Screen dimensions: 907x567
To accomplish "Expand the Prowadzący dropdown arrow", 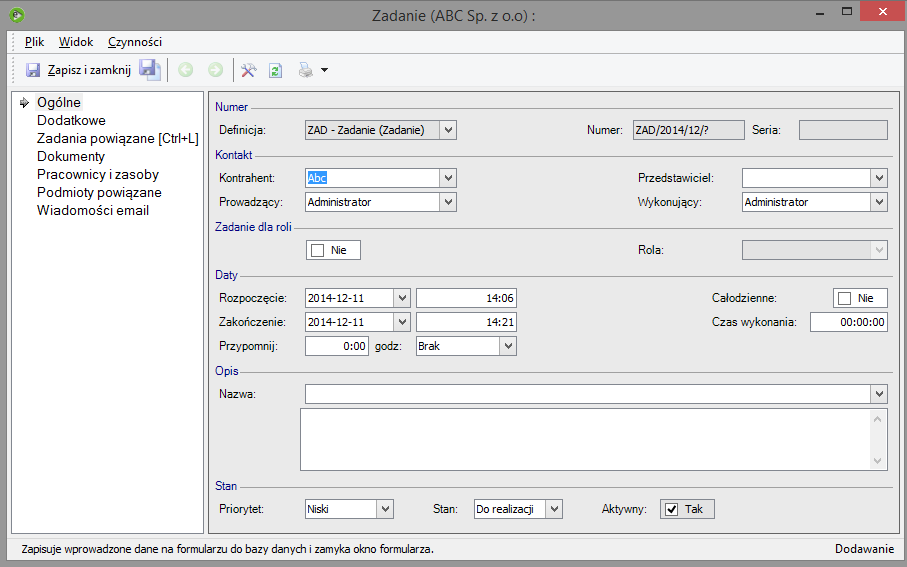I will pos(448,202).
